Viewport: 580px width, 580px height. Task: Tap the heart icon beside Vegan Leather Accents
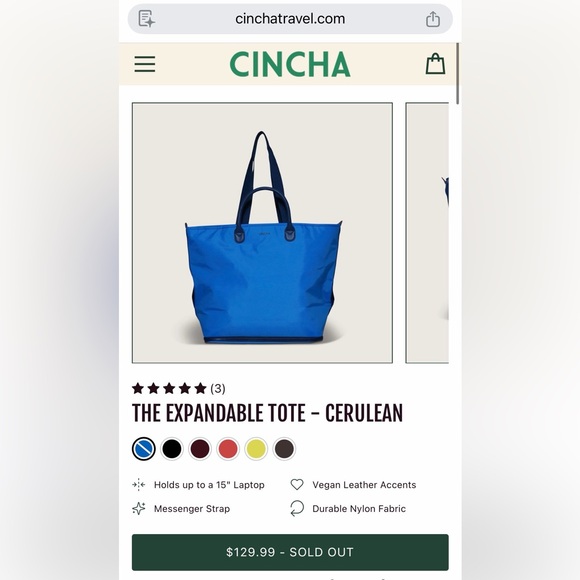click(297, 485)
